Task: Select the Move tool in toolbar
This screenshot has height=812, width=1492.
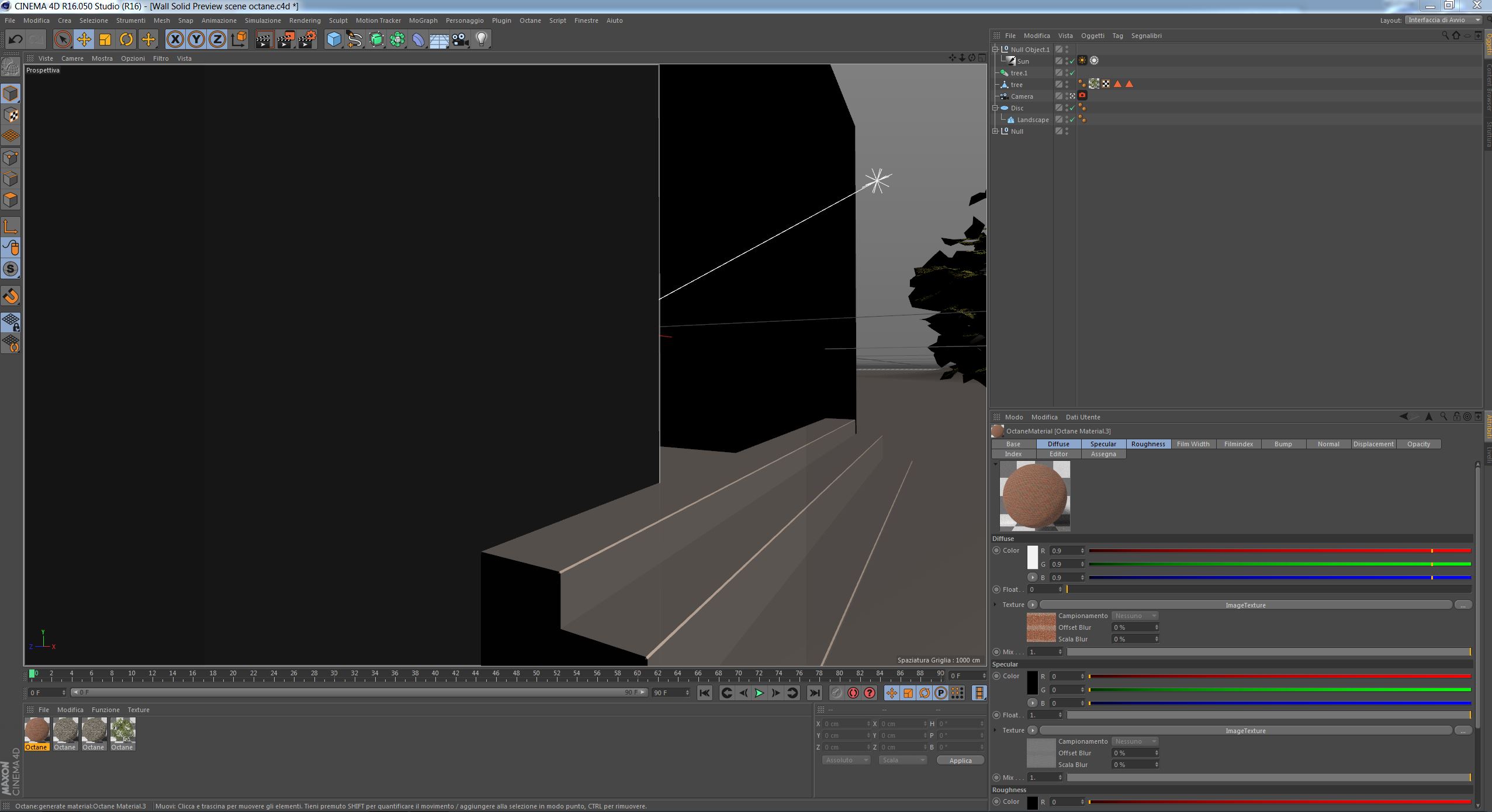Action: pos(84,39)
